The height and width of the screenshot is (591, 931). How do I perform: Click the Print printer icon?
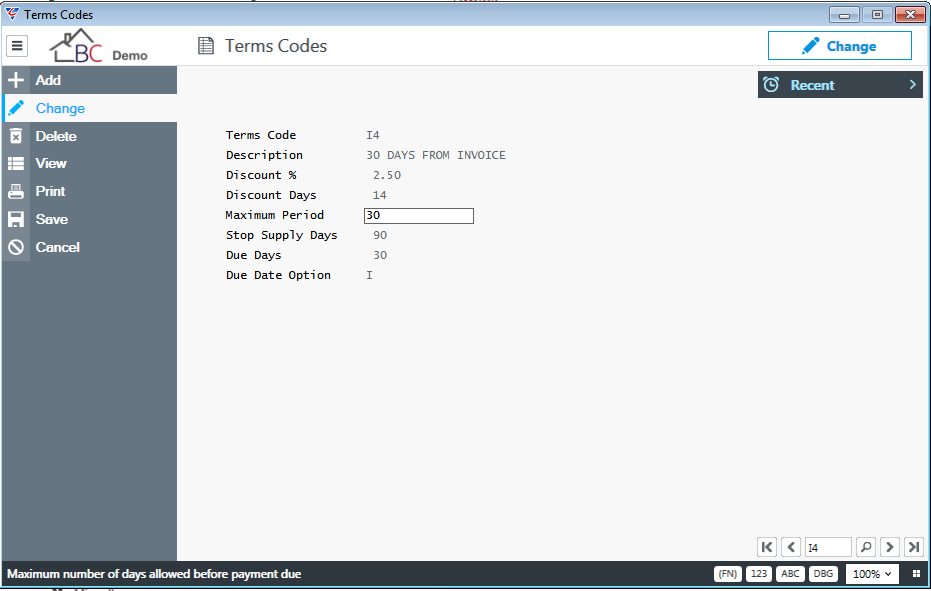click(16, 191)
